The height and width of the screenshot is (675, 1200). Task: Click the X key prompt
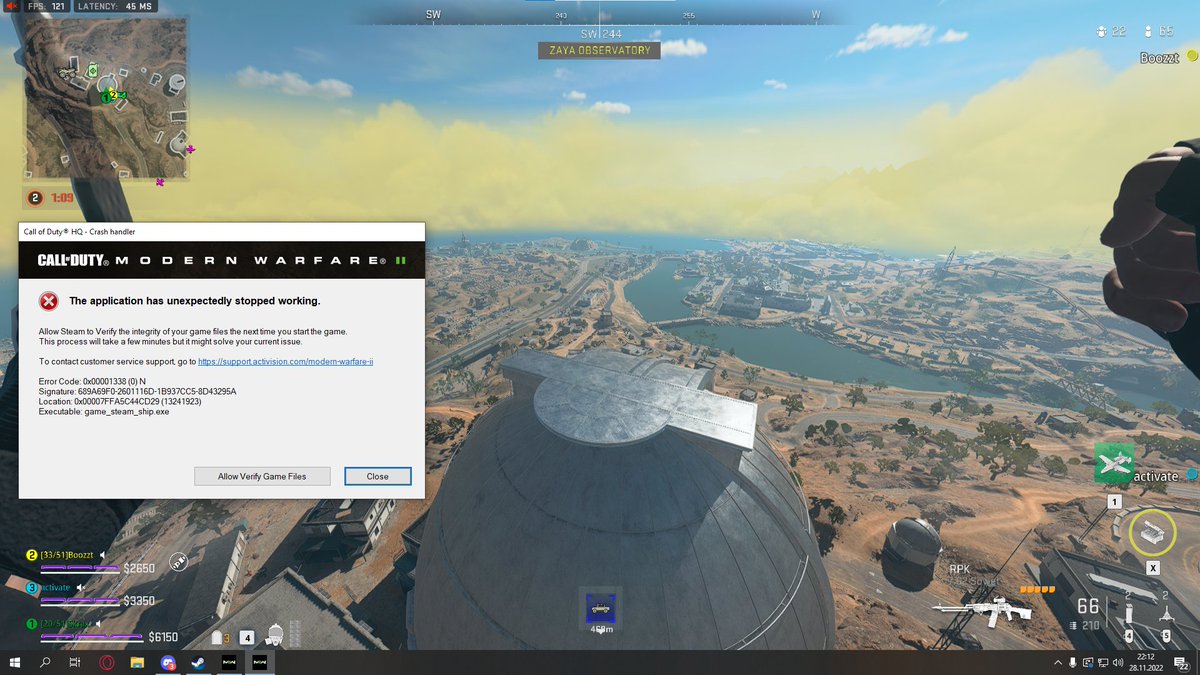pyautogui.click(x=1153, y=567)
